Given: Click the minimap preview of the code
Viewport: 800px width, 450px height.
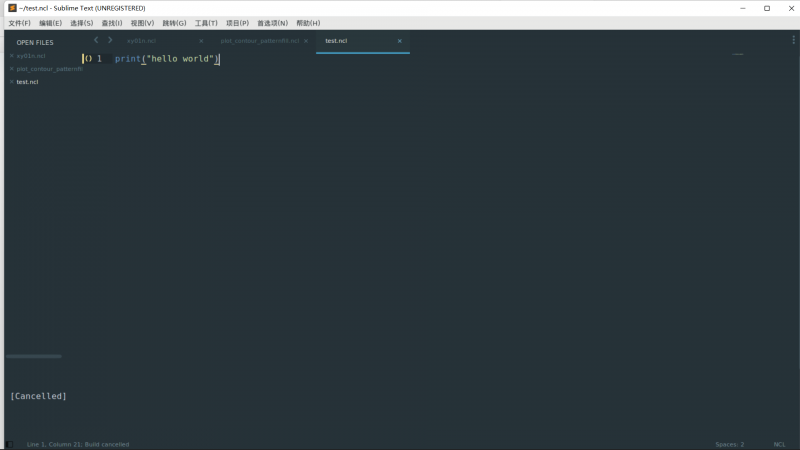Looking at the screenshot, I should pyautogui.click(x=738, y=54).
